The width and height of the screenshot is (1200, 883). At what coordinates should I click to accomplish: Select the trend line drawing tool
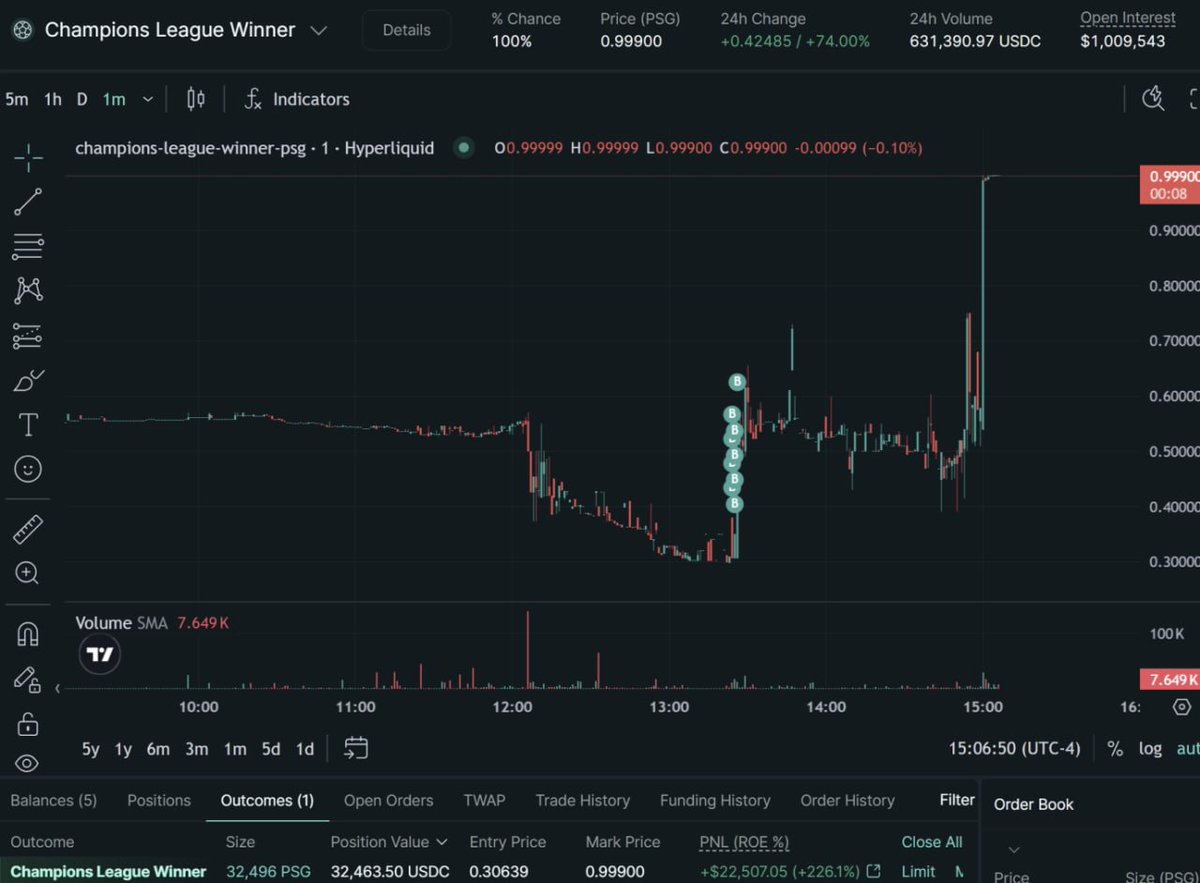click(x=28, y=202)
